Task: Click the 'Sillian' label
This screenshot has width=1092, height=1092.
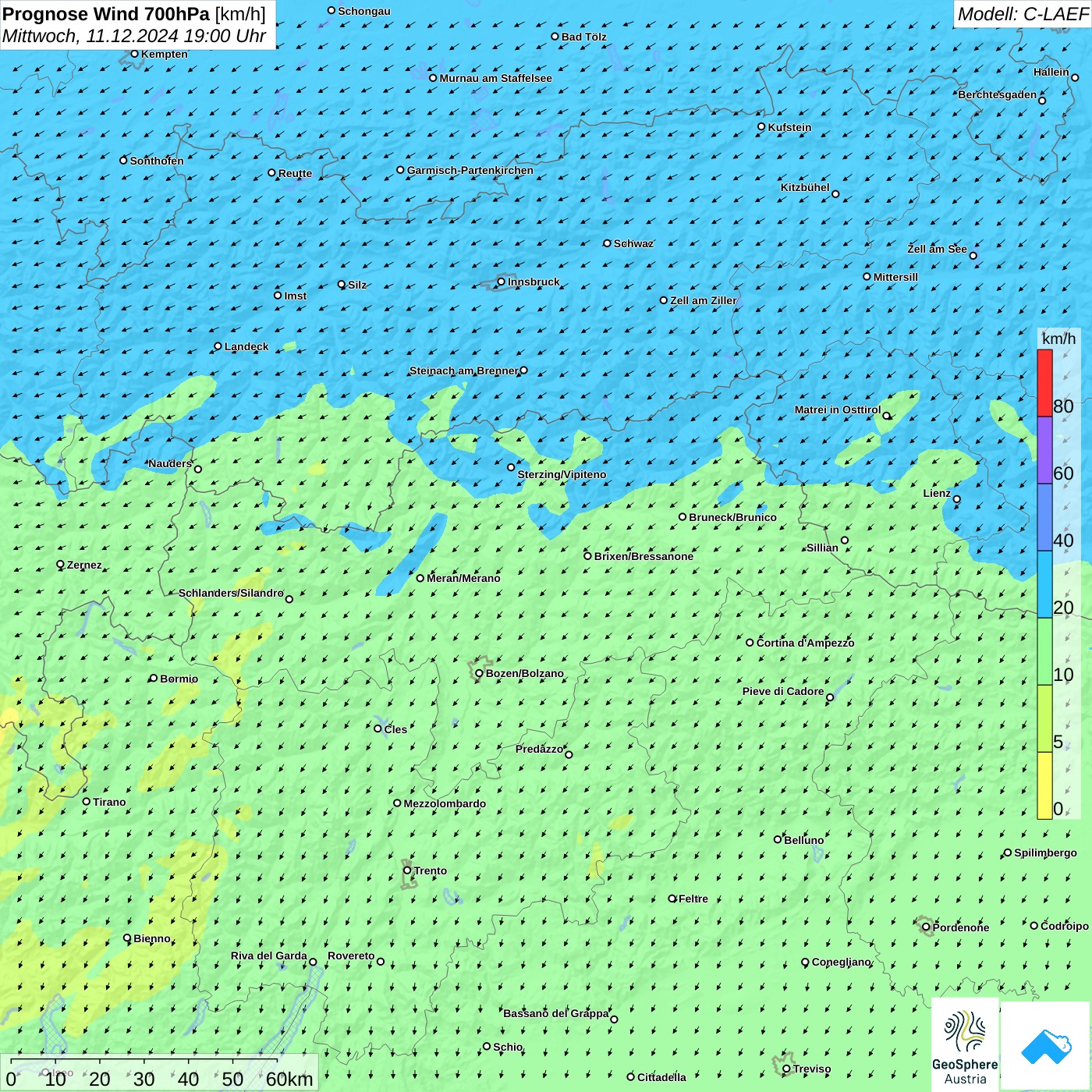Action: click(x=822, y=548)
